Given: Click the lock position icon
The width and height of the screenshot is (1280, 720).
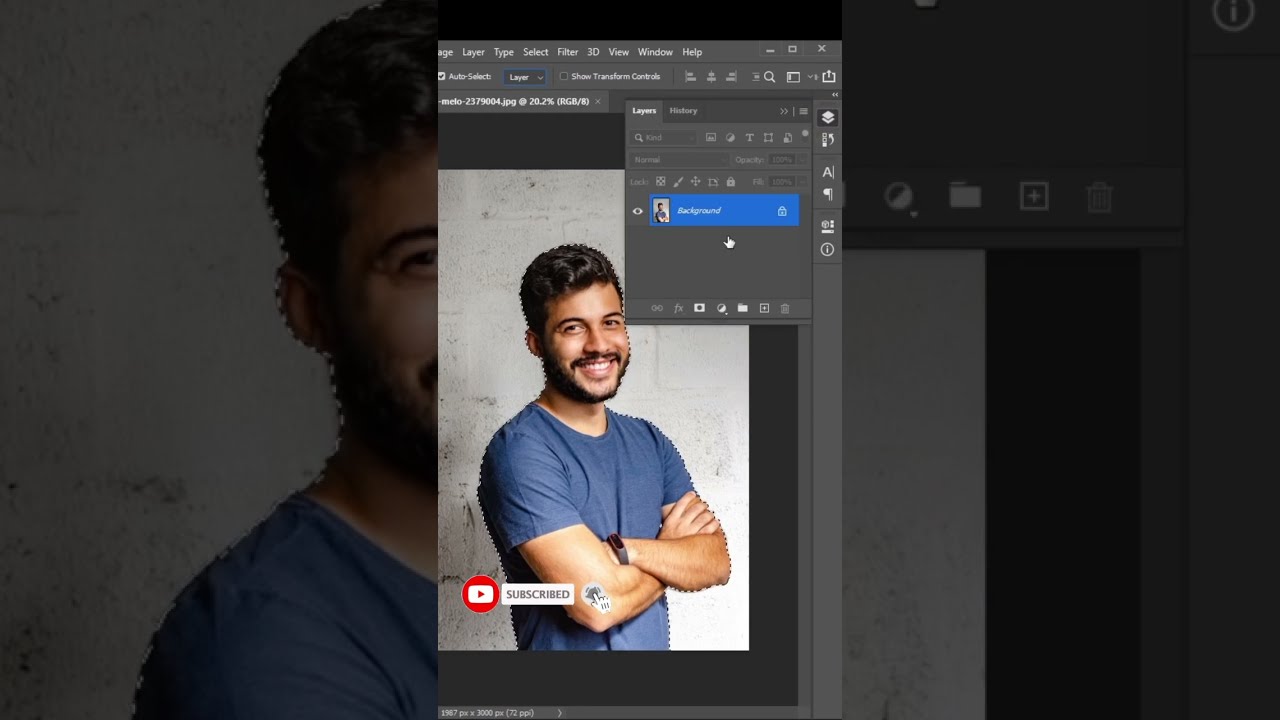Looking at the screenshot, I should pos(695,182).
